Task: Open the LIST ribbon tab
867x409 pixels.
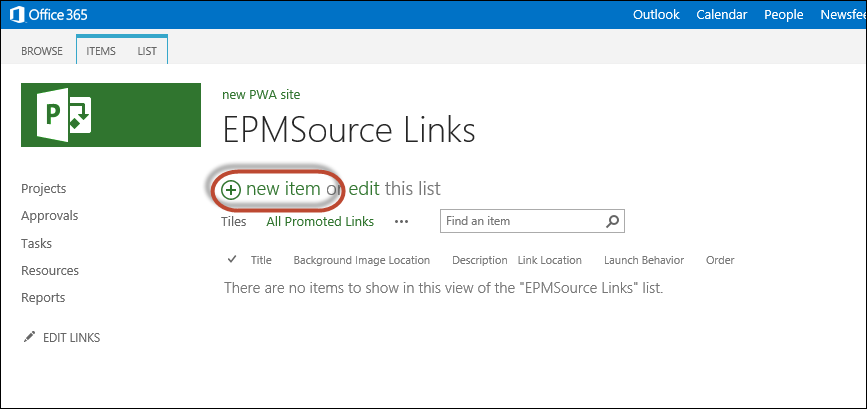Action: click(x=147, y=51)
